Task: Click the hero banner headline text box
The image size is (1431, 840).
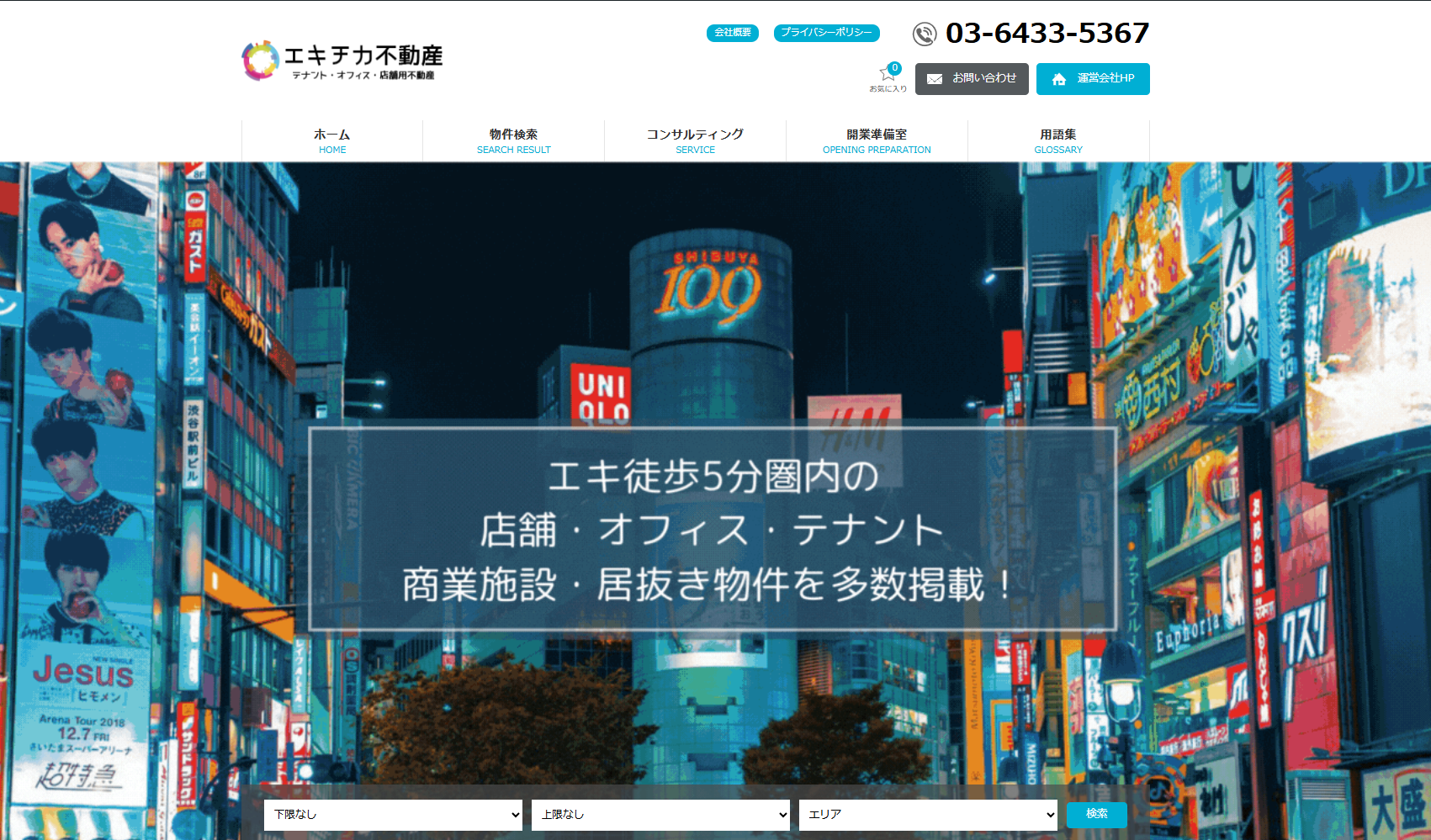Action: (713, 529)
